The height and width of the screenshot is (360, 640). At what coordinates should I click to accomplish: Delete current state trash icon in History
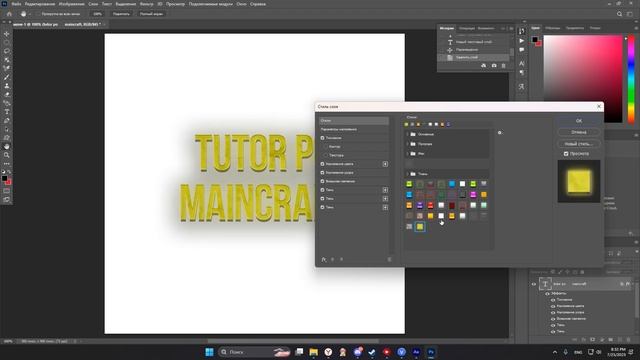tap(503, 66)
